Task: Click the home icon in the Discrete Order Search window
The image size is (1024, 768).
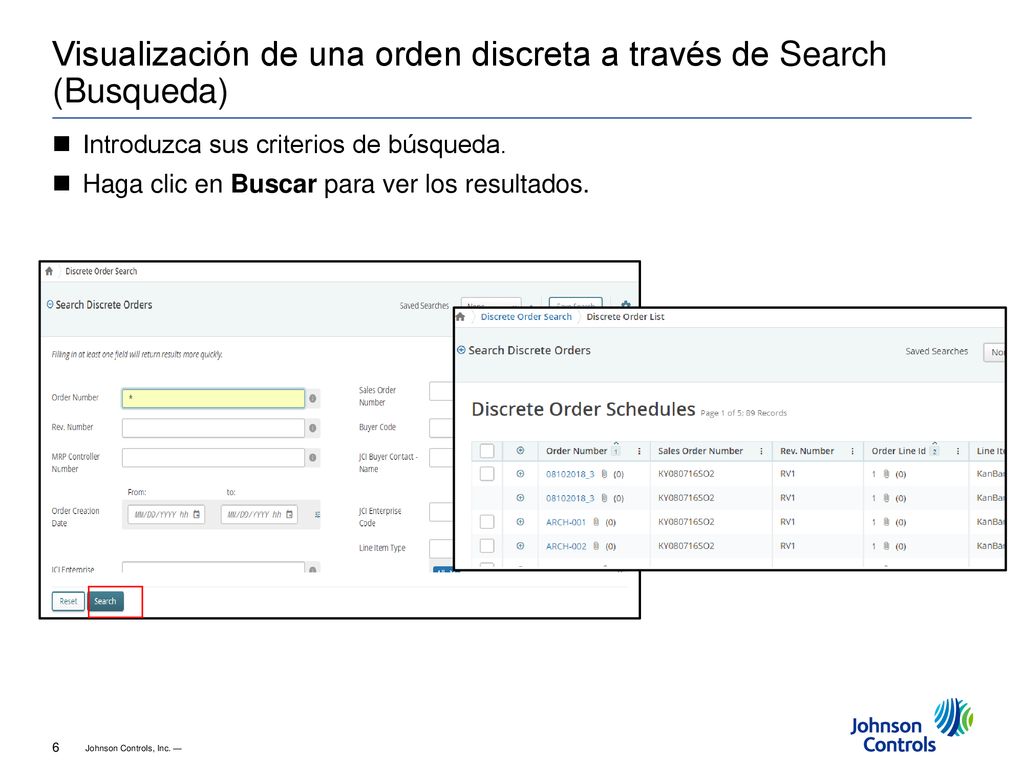Action: (49, 271)
